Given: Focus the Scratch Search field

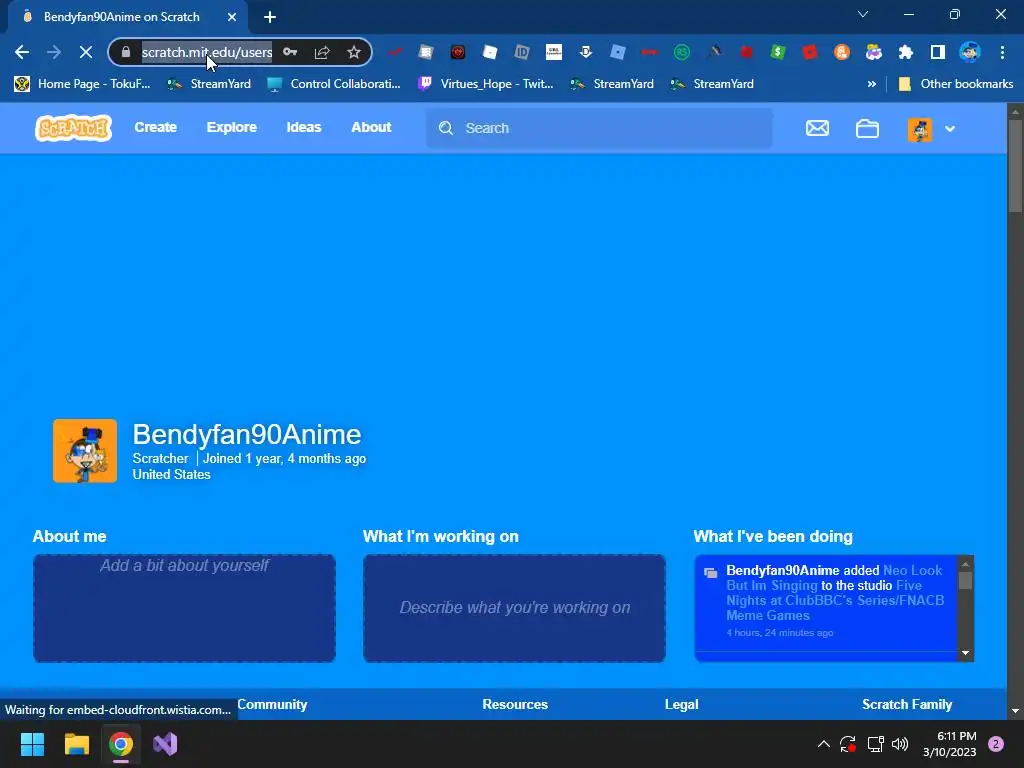Looking at the screenshot, I should (x=599, y=128).
